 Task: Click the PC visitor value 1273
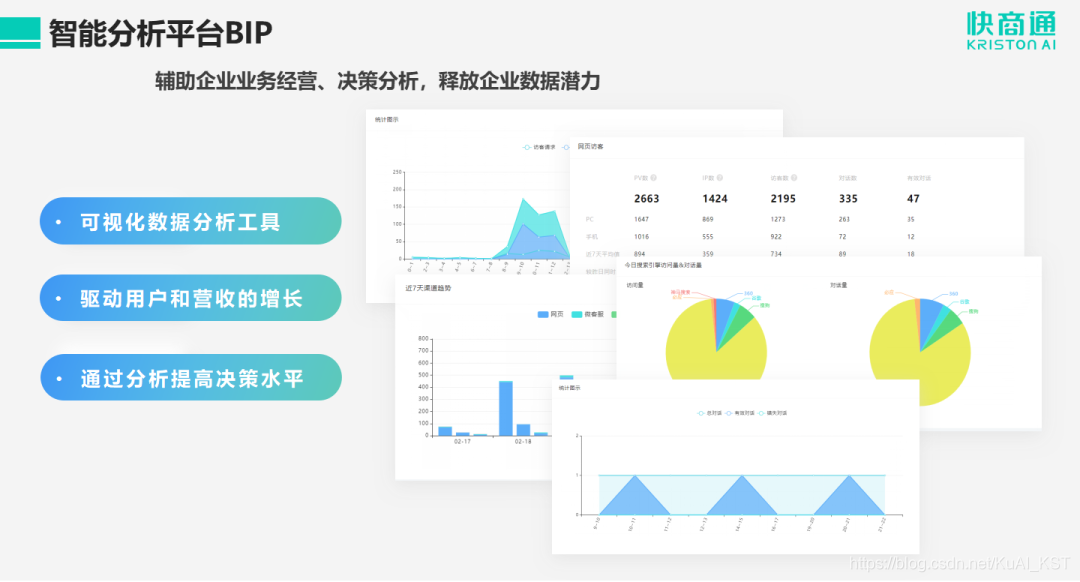[x=778, y=219]
